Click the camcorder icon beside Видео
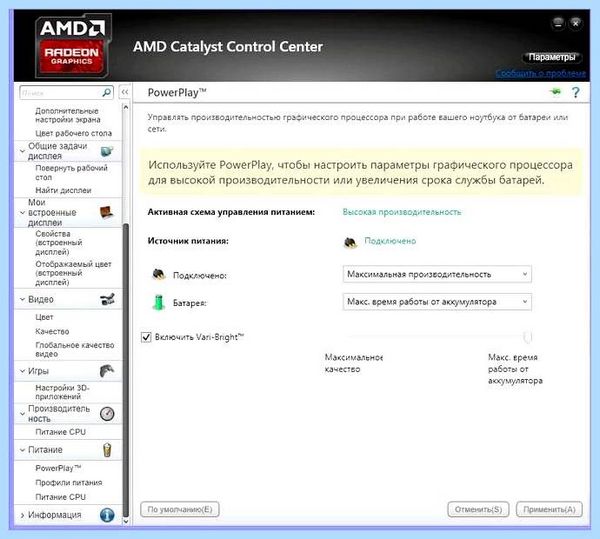Image resolution: width=600 pixels, height=539 pixels. pos(107,299)
